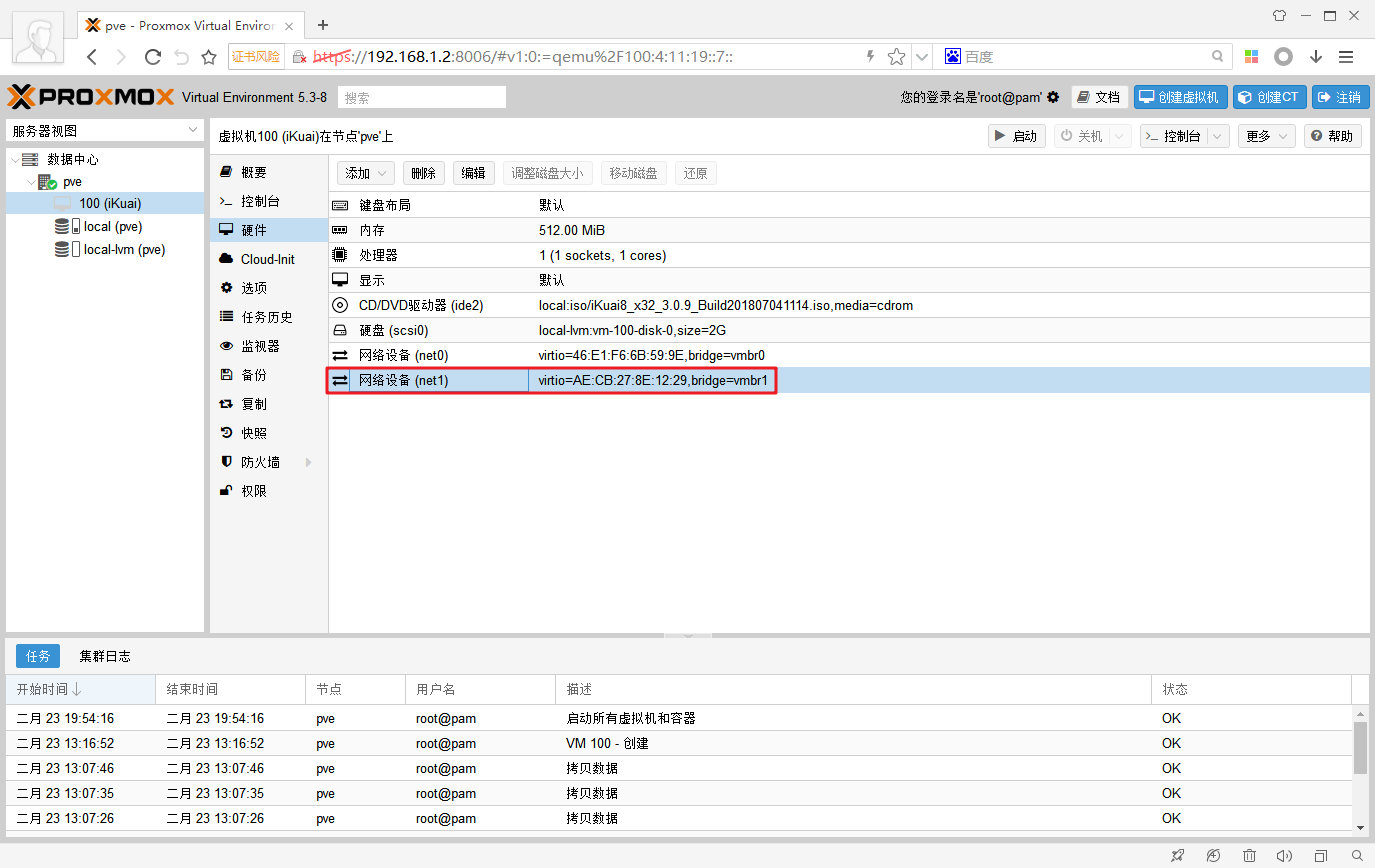The image size is (1375, 868).
Task: Open 任务历史 in the side menu
Action: [x=269, y=317]
